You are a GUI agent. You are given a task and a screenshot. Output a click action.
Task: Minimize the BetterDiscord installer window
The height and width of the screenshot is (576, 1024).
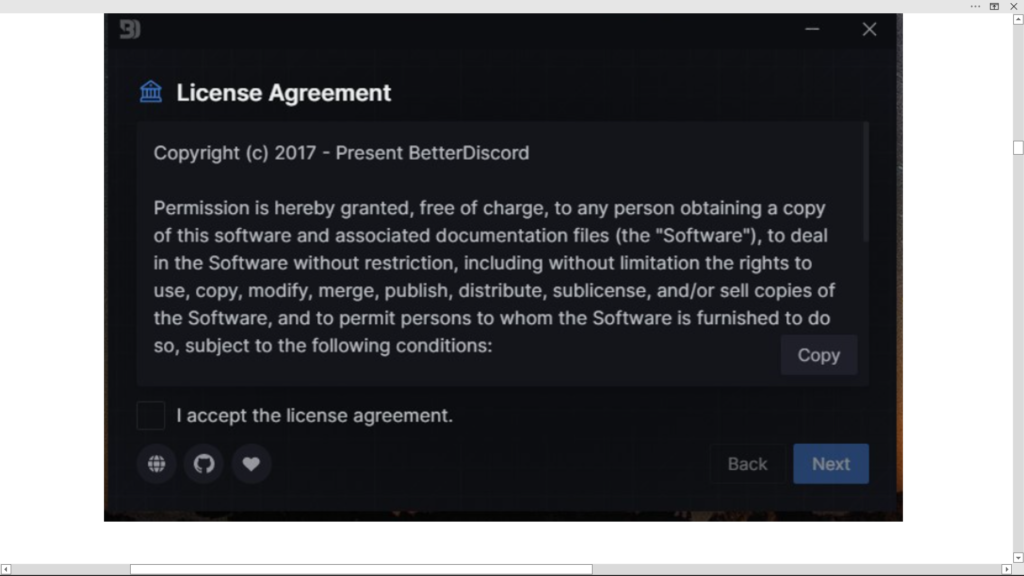[x=812, y=29]
